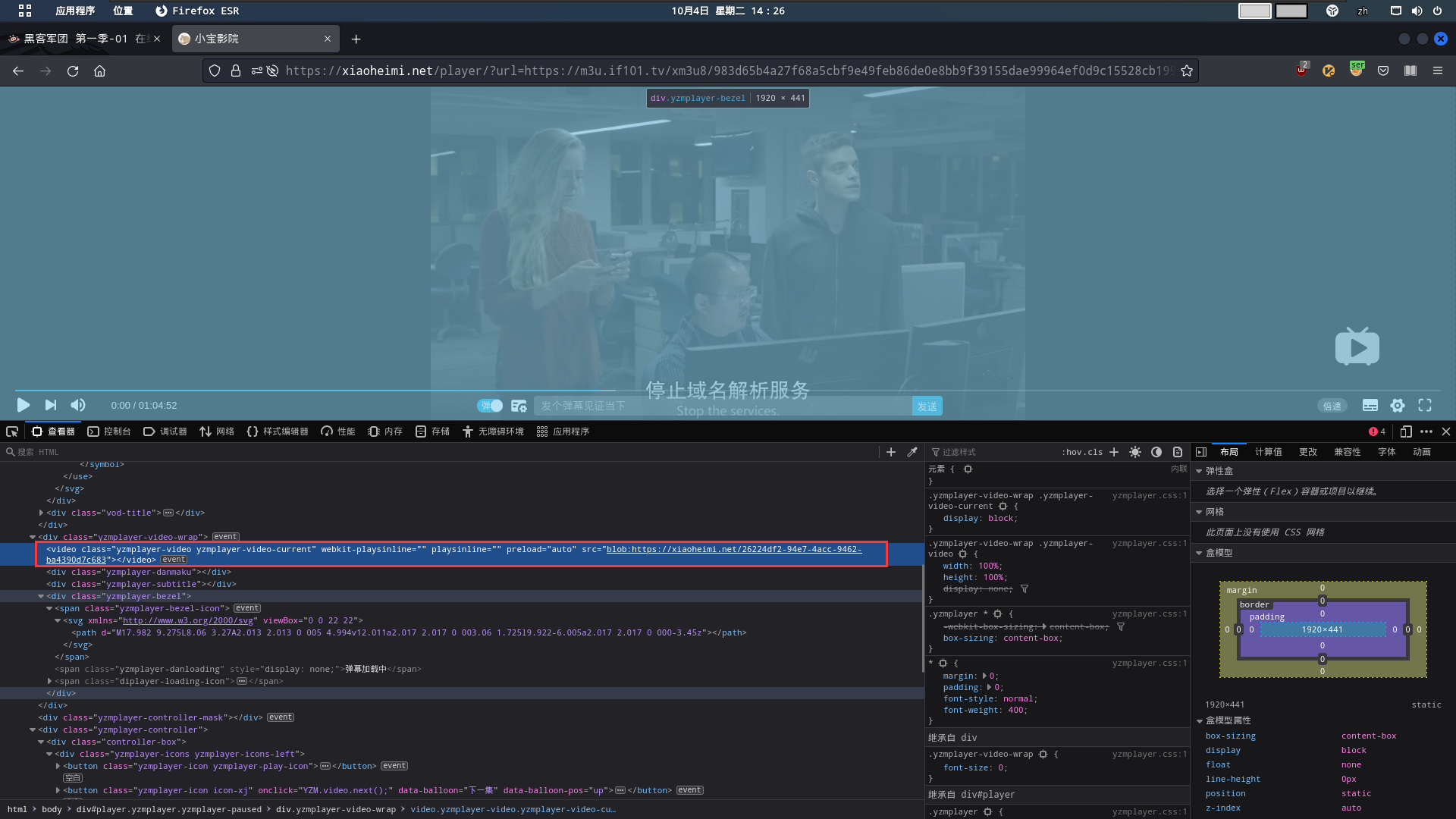Click the danmaku text input field
Screen dimensions: 1456x819
(723, 406)
